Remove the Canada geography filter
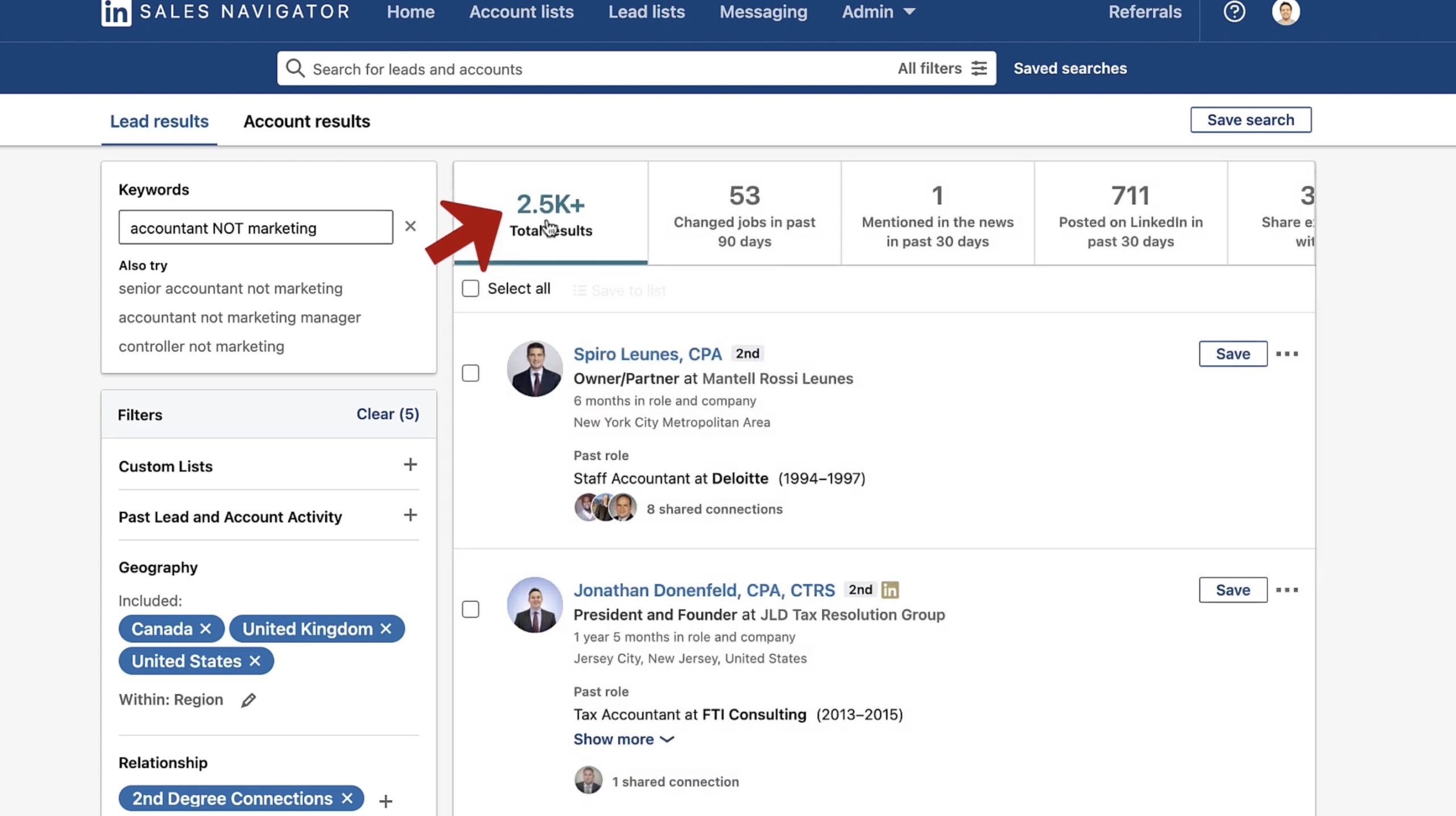1456x816 pixels. 206,629
